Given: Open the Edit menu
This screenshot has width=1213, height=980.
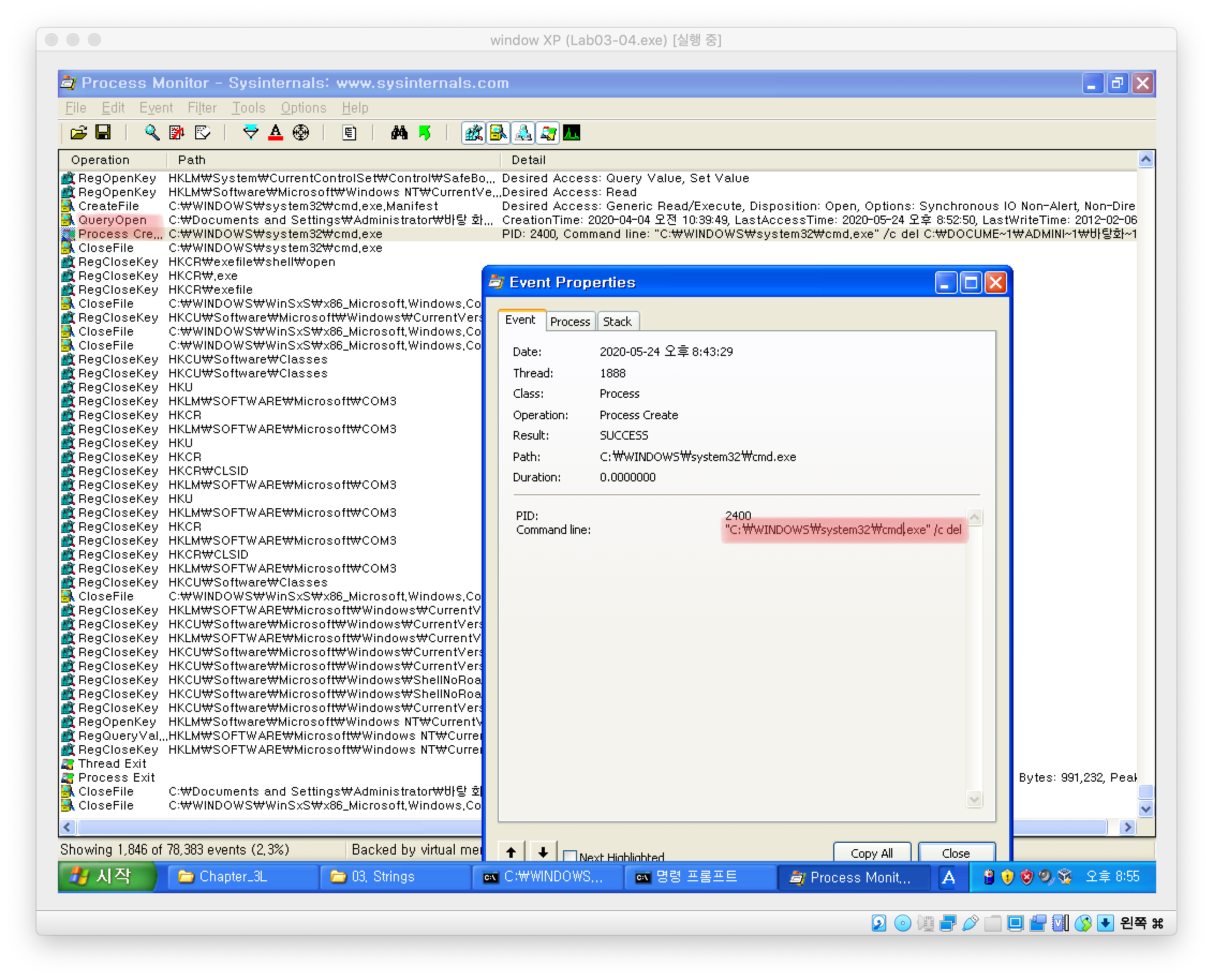Looking at the screenshot, I should click(113, 108).
